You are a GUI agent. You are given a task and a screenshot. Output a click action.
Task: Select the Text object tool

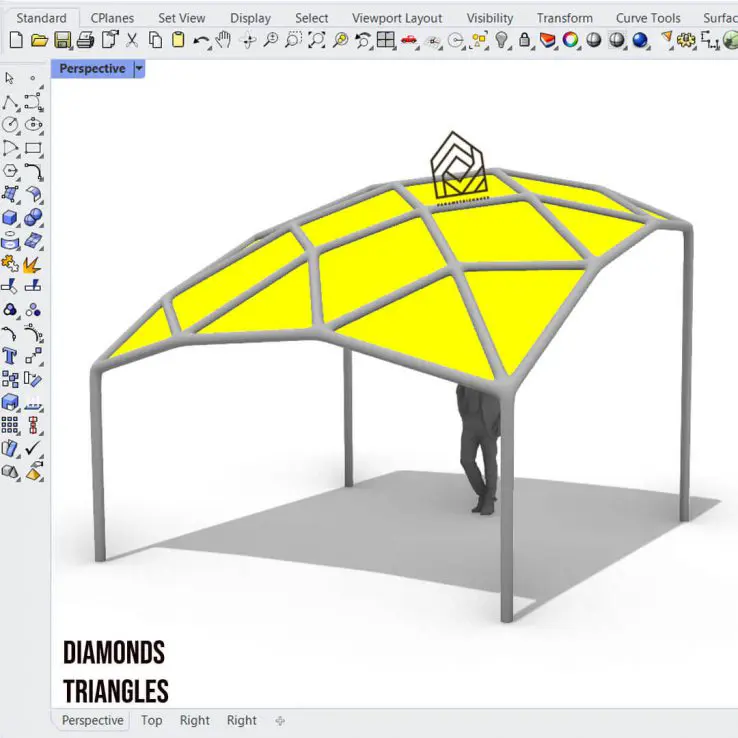(11, 356)
